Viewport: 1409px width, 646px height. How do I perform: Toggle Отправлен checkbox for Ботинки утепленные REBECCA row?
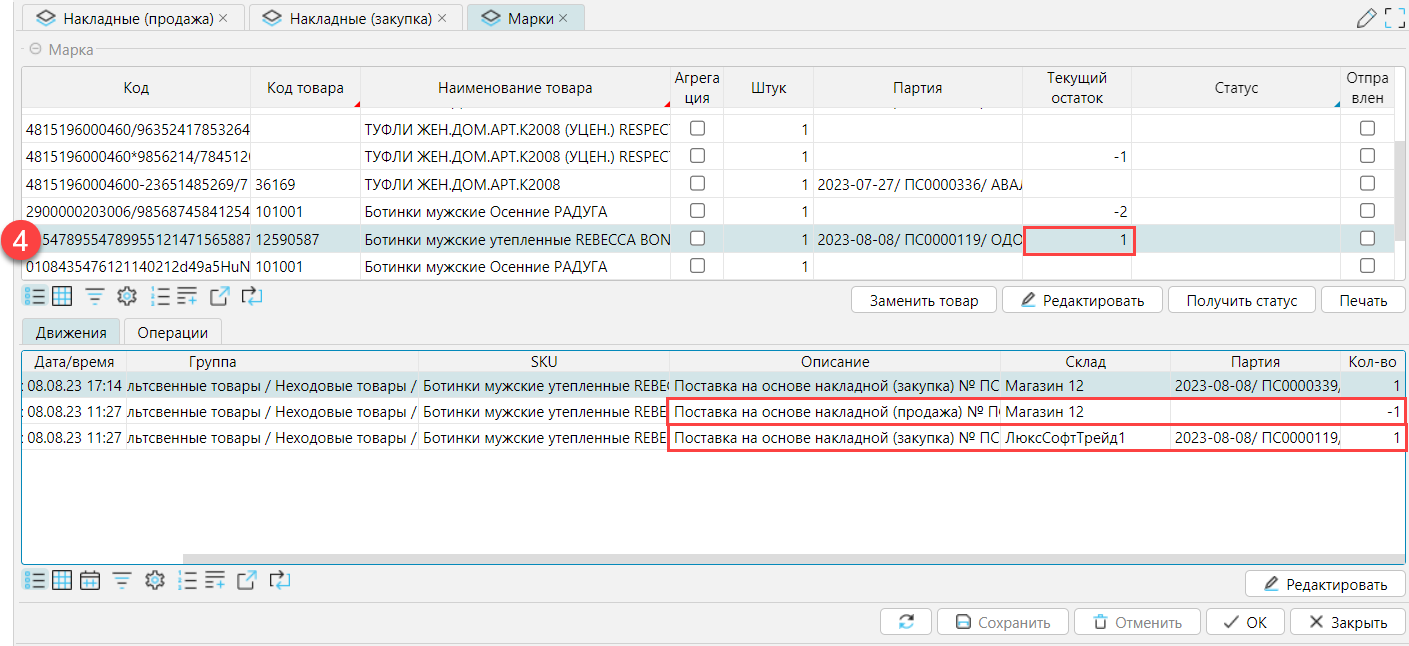(x=1367, y=239)
